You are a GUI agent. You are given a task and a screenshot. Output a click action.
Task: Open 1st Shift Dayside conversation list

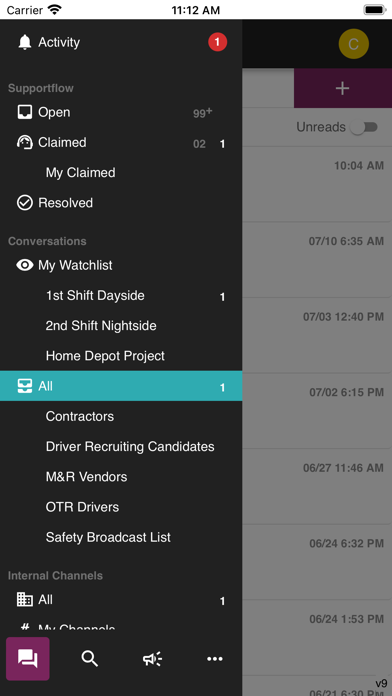click(x=121, y=296)
